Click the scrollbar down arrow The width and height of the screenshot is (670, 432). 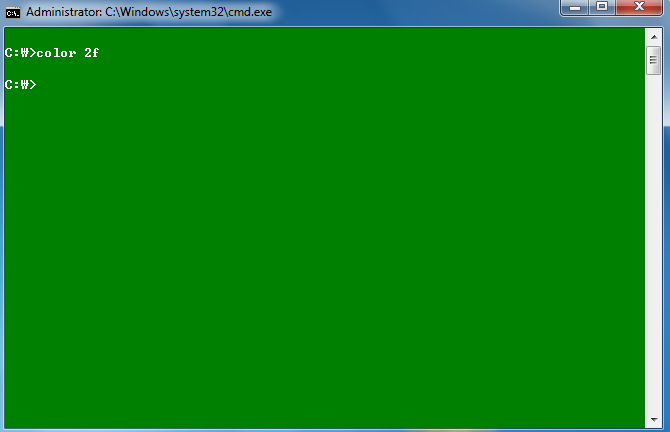[x=654, y=420]
